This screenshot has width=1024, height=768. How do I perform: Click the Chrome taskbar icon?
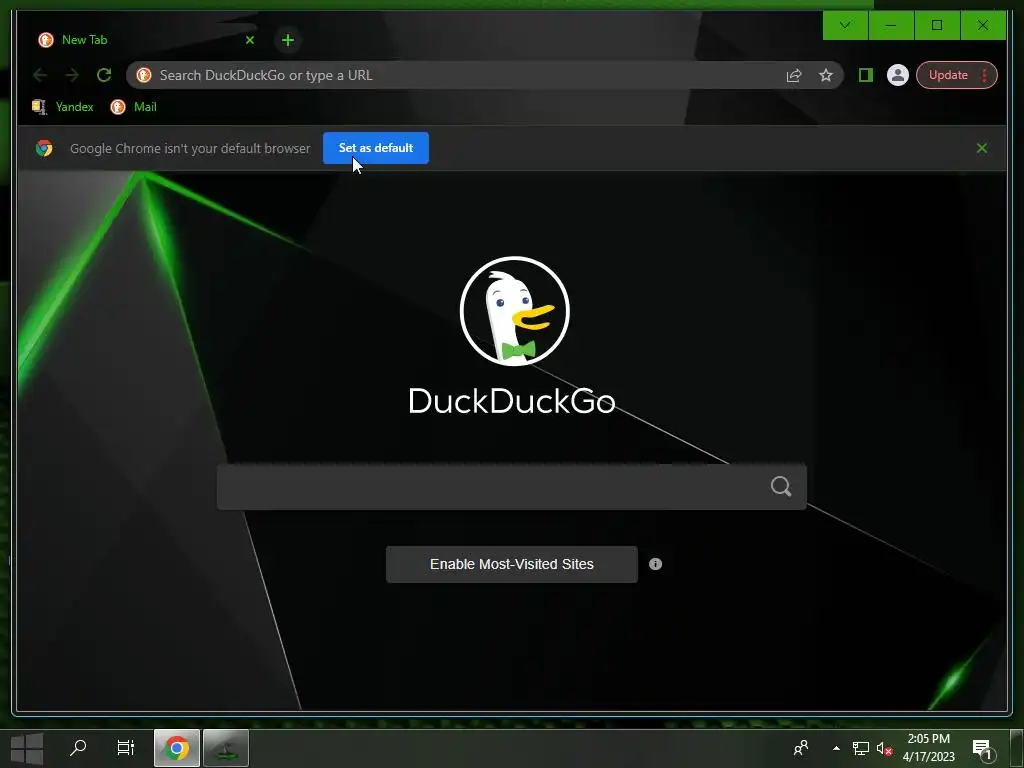[x=176, y=748]
